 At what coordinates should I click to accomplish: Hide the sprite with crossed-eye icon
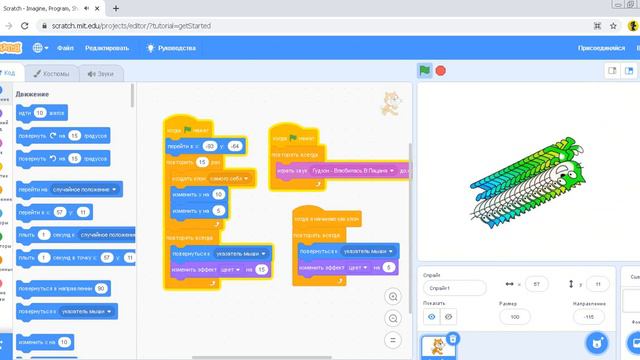pos(448,317)
